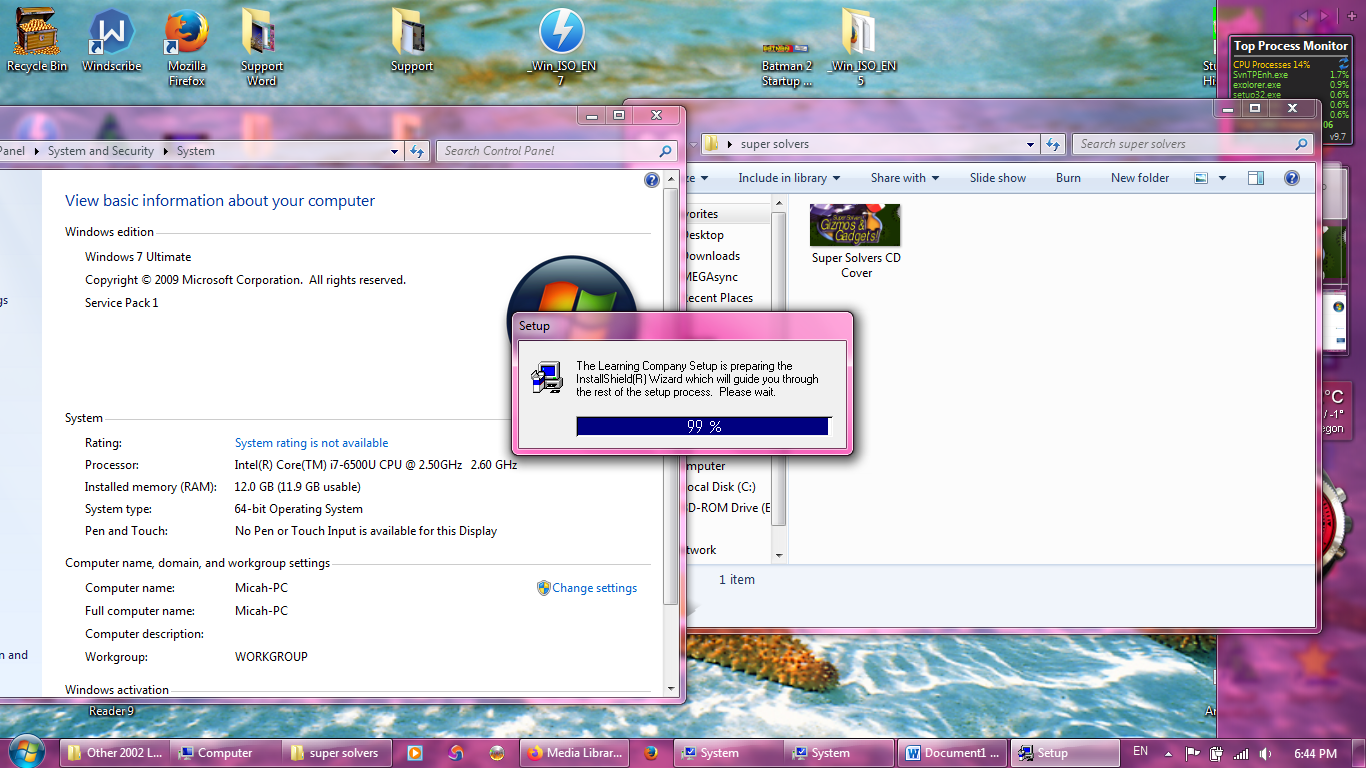Click the refresh icon beside super solvers address
The width and height of the screenshot is (1366, 768).
point(1053,144)
